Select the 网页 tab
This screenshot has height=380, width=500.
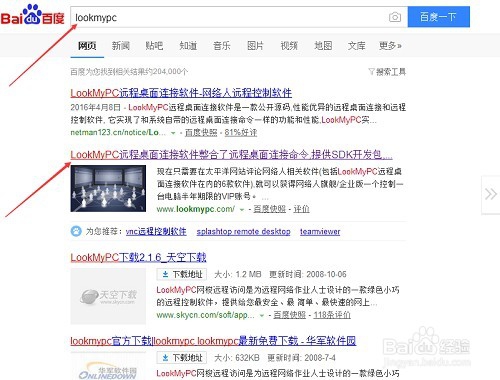(87, 46)
